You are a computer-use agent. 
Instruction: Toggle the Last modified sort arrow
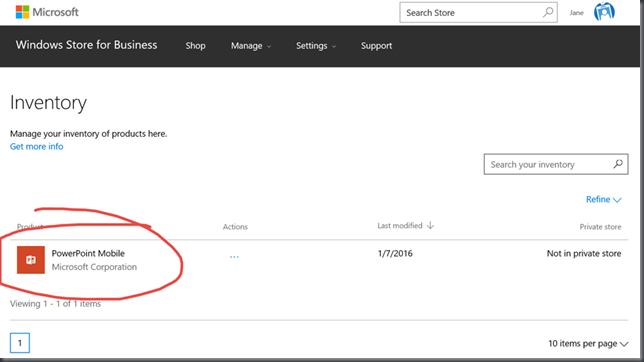tap(430, 225)
